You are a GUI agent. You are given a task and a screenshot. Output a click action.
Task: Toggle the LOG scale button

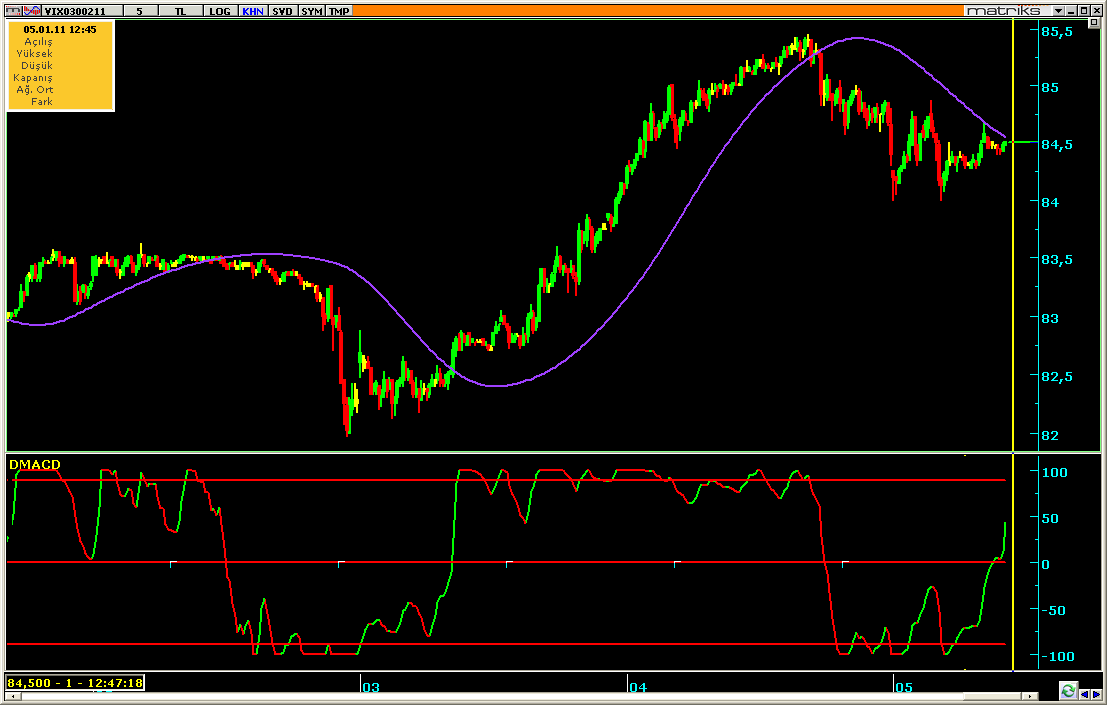pyautogui.click(x=220, y=10)
